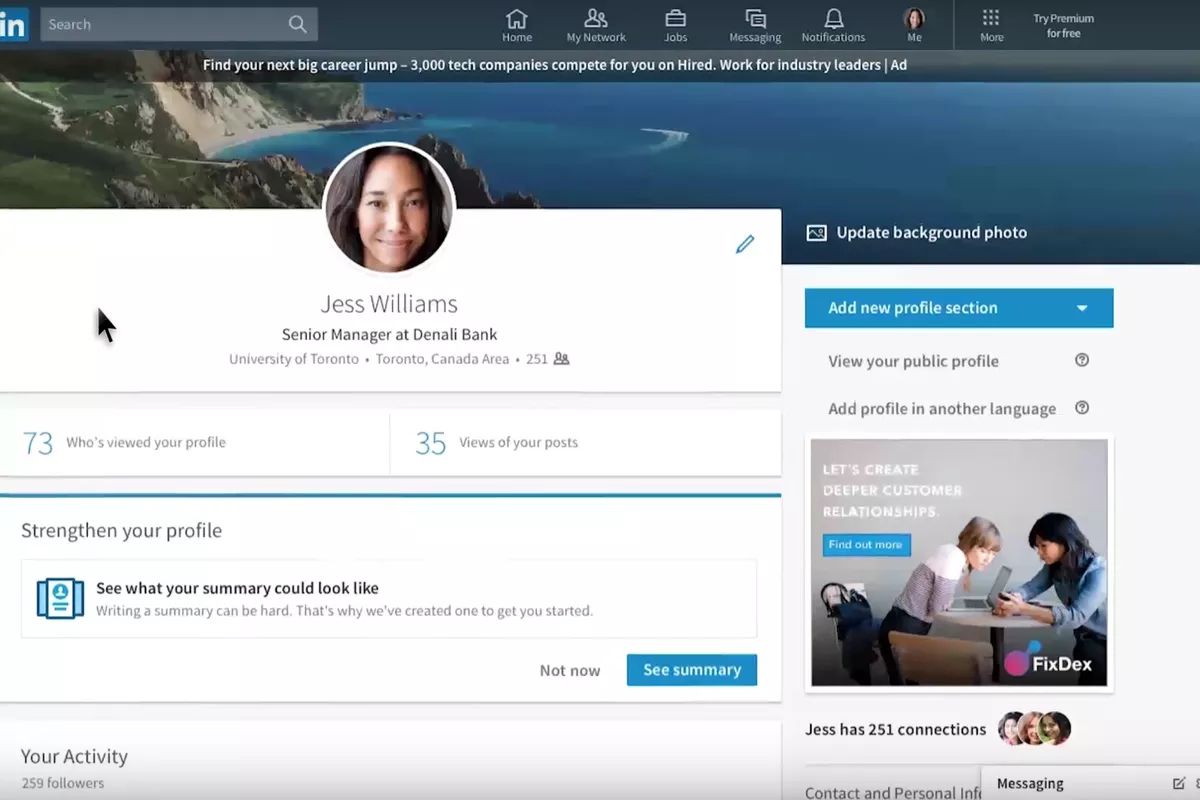The height and width of the screenshot is (800, 1200).
Task: Click the search magnifier icon
Action: (297, 24)
